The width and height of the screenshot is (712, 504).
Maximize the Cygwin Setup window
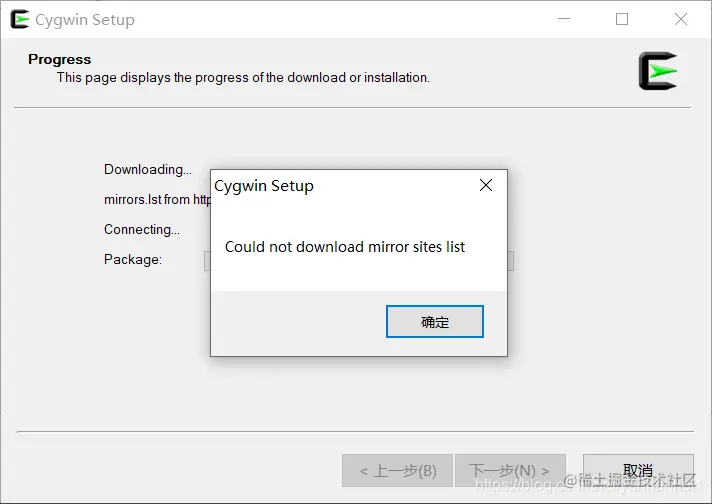click(622, 19)
